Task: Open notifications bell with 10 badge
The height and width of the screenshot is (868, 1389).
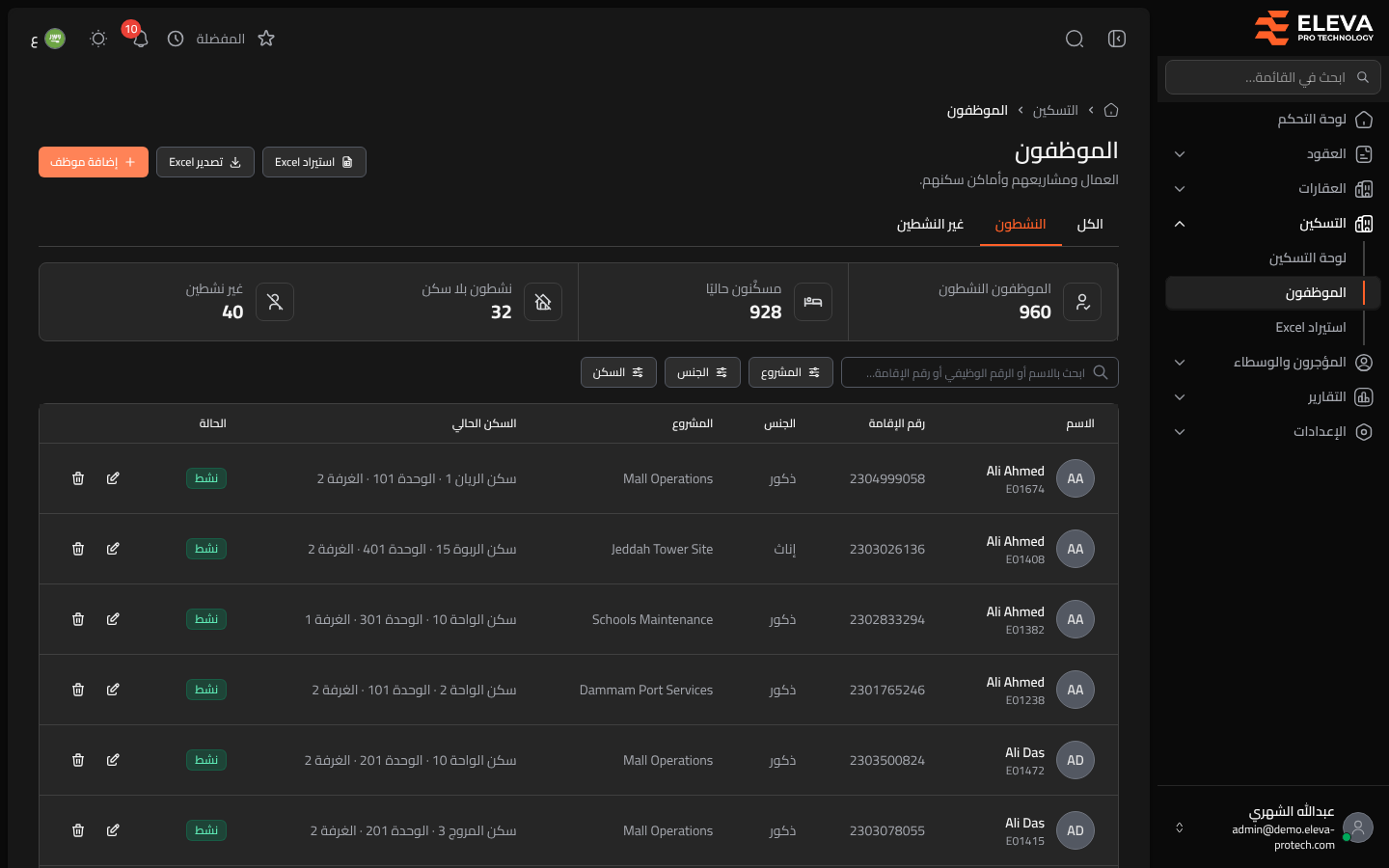Action: tap(140, 39)
